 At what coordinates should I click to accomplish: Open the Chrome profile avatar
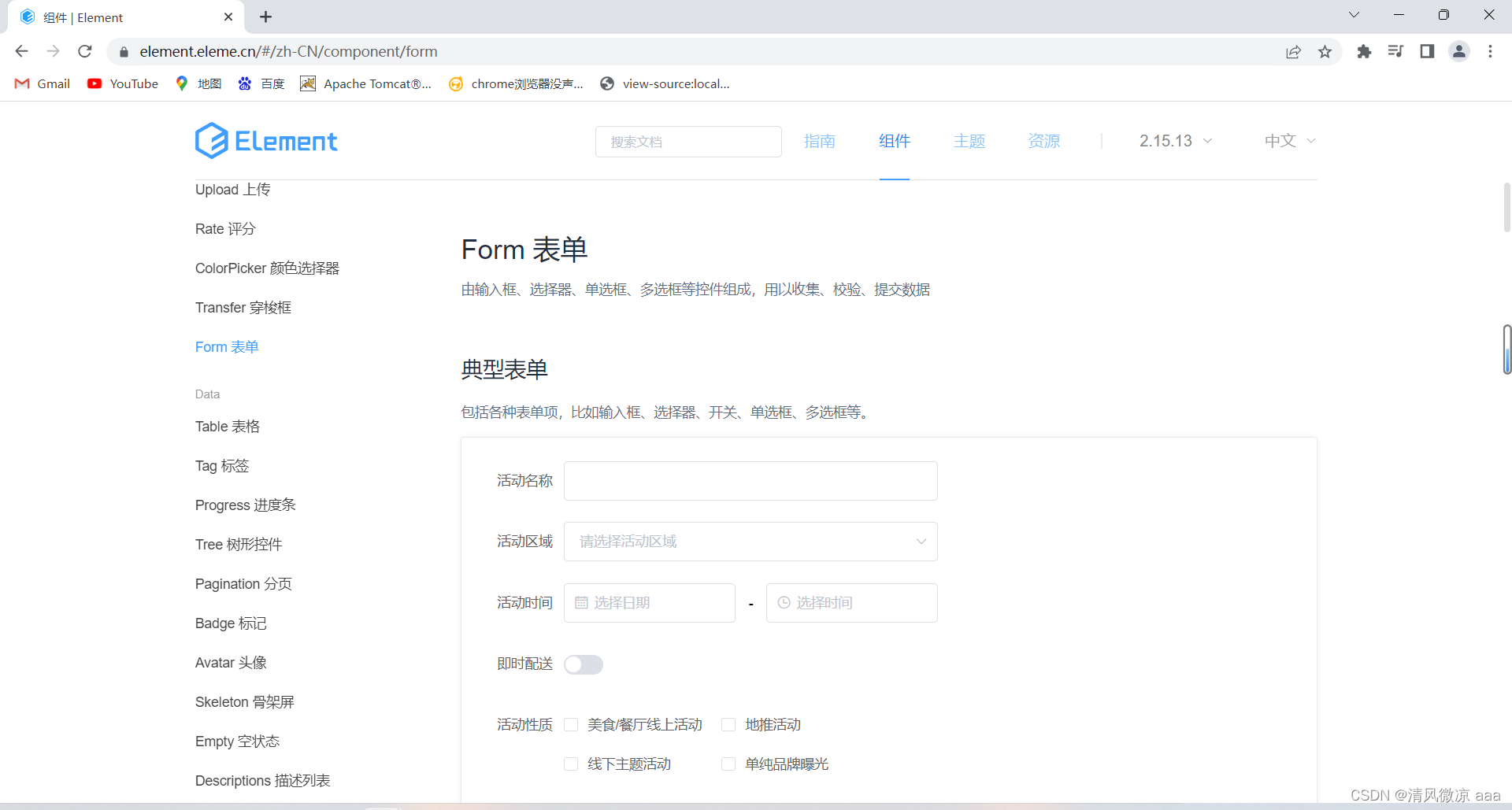click(x=1459, y=51)
